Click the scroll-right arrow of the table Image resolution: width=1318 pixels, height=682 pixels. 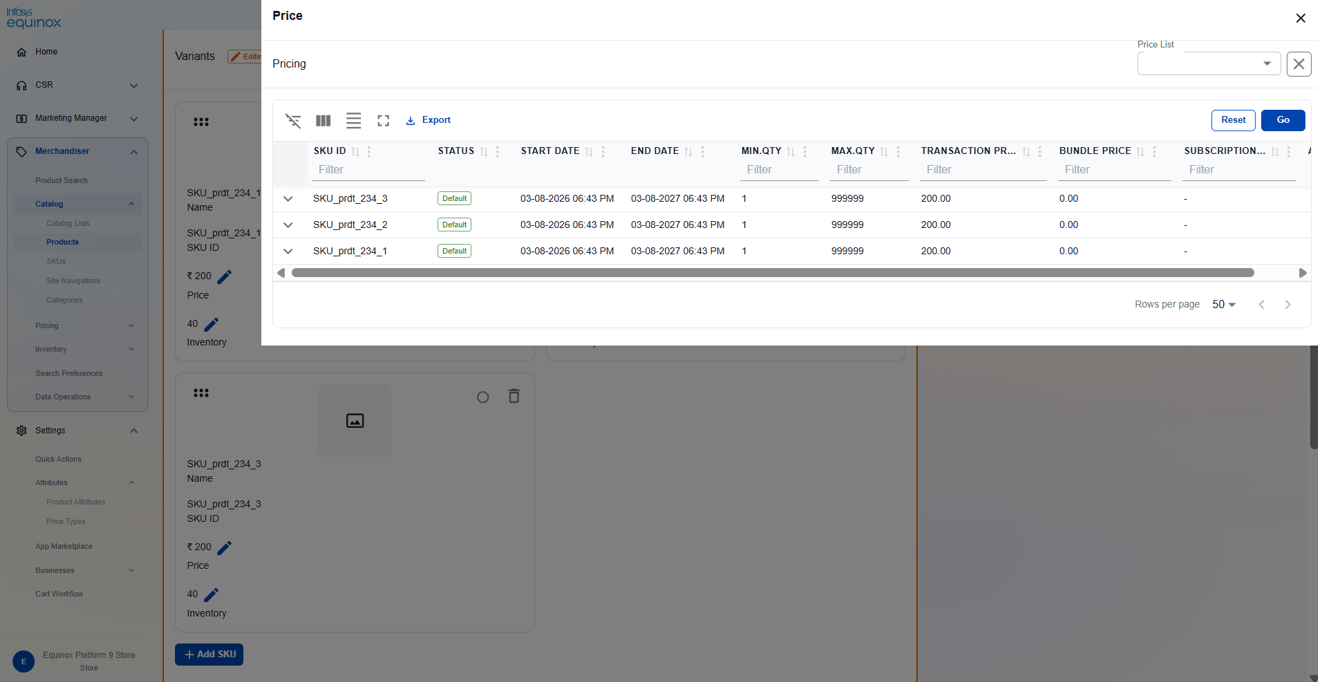click(x=1302, y=273)
